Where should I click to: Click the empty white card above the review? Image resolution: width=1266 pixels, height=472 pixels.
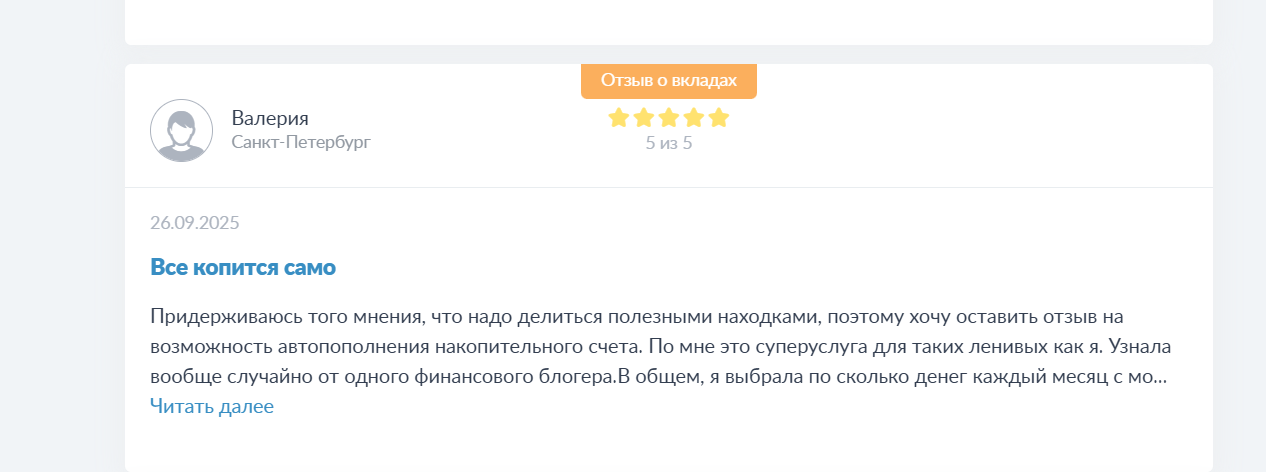pos(669,22)
